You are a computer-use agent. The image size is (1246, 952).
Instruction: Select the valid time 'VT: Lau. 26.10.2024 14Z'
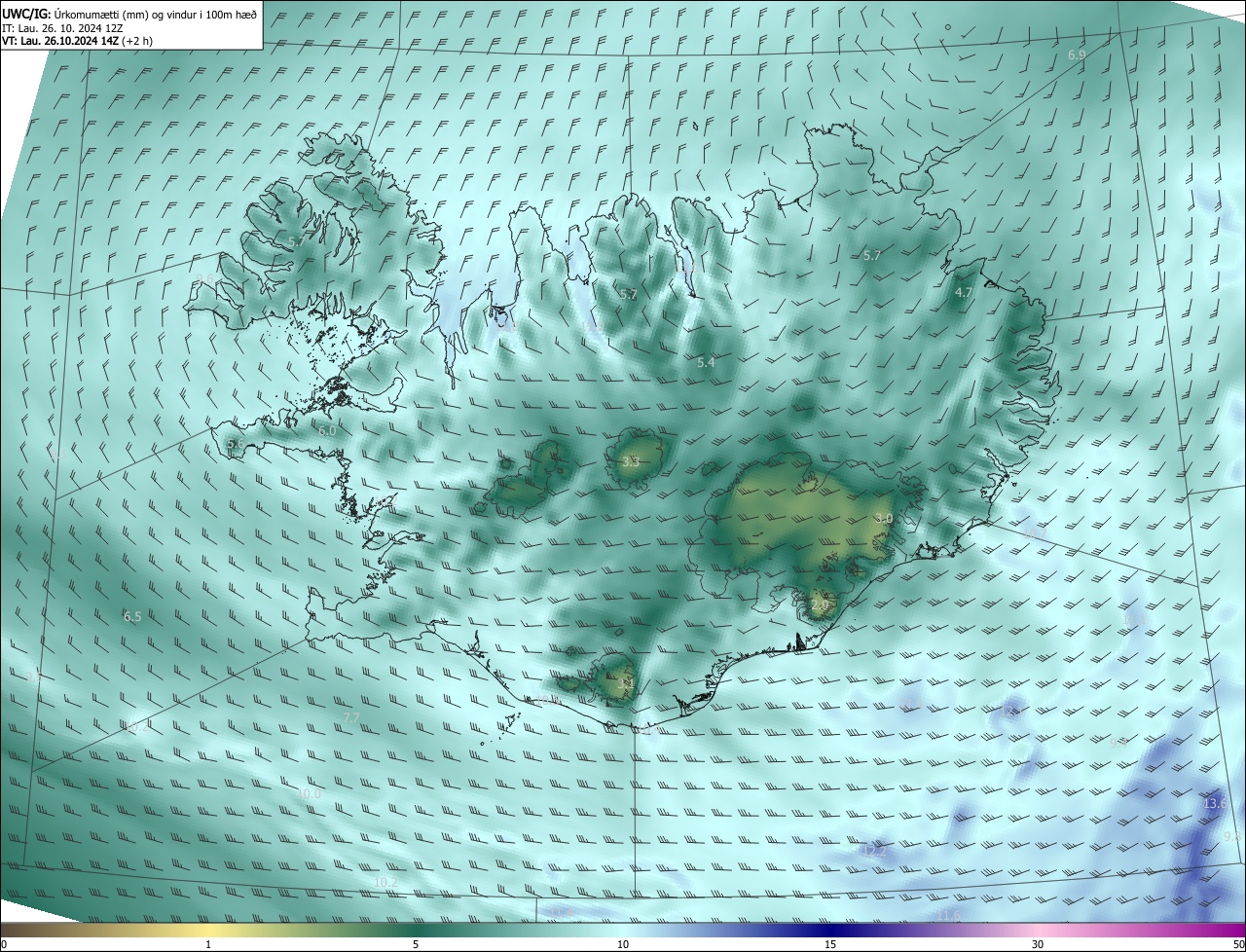pyautogui.click(x=60, y=41)
